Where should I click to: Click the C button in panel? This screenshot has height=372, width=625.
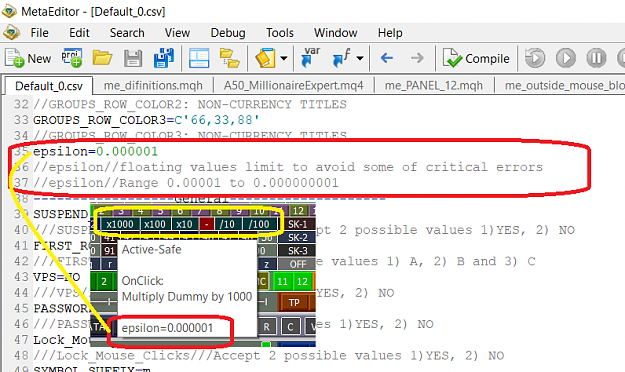coord(290,327)
